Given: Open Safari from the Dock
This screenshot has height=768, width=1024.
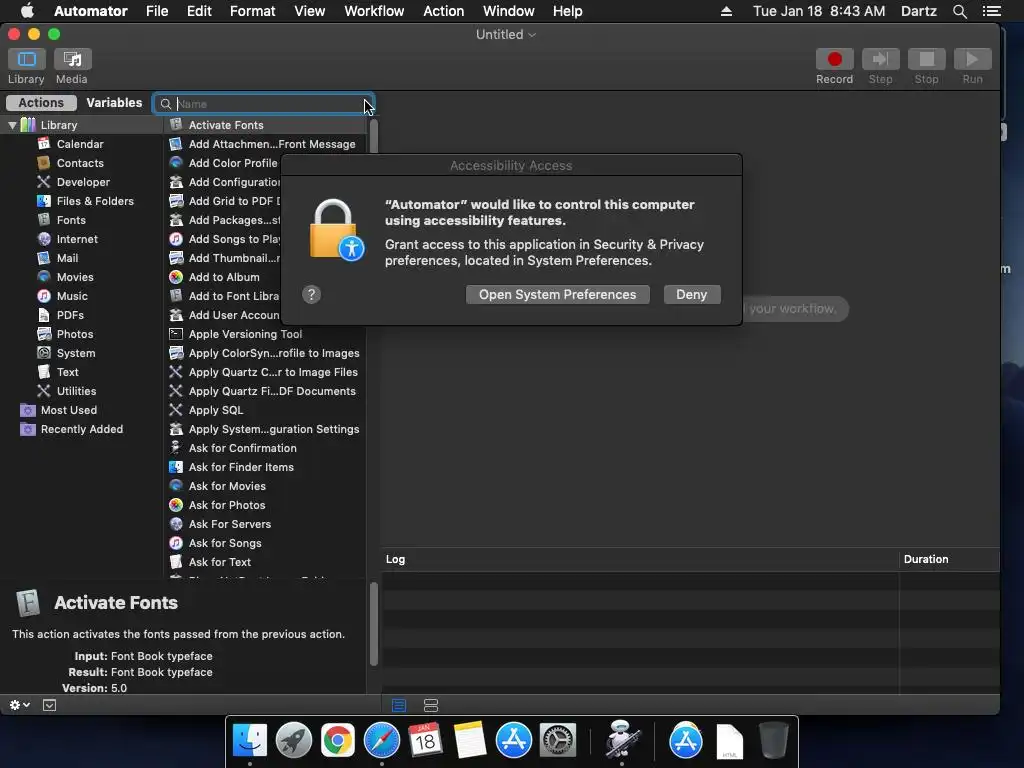Looking at the screenshot, I should pos(381,741).
